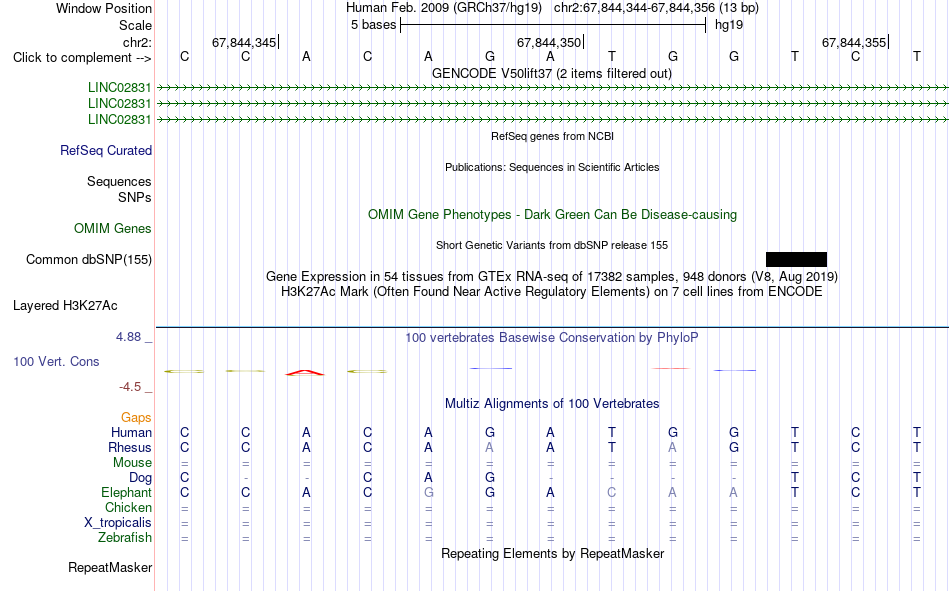Screen dimensions: 950x591
Task: Select the Human species label
Action: coord(131,432)
